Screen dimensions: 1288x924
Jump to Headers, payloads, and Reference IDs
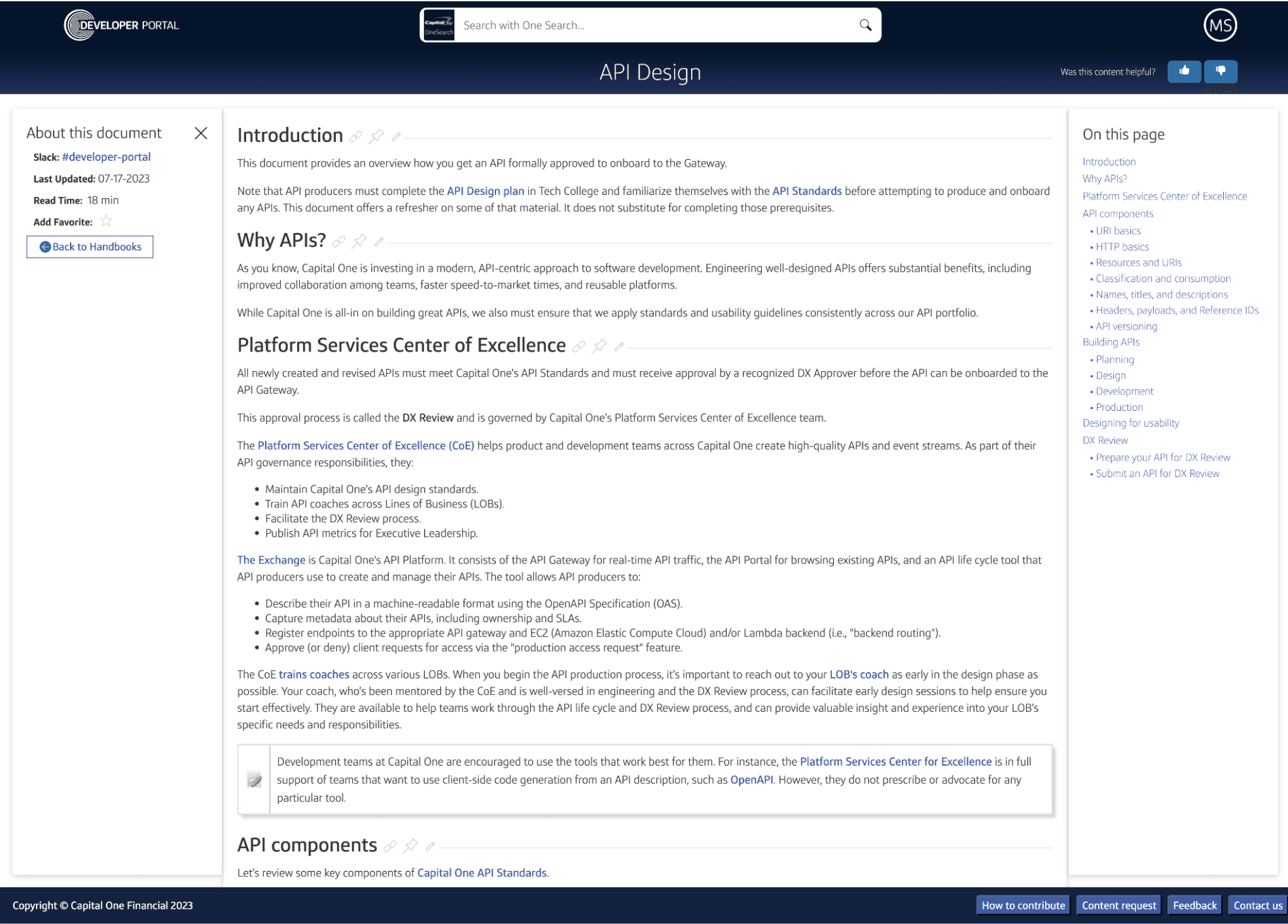pyautogui.click(x=1177, y=310)
